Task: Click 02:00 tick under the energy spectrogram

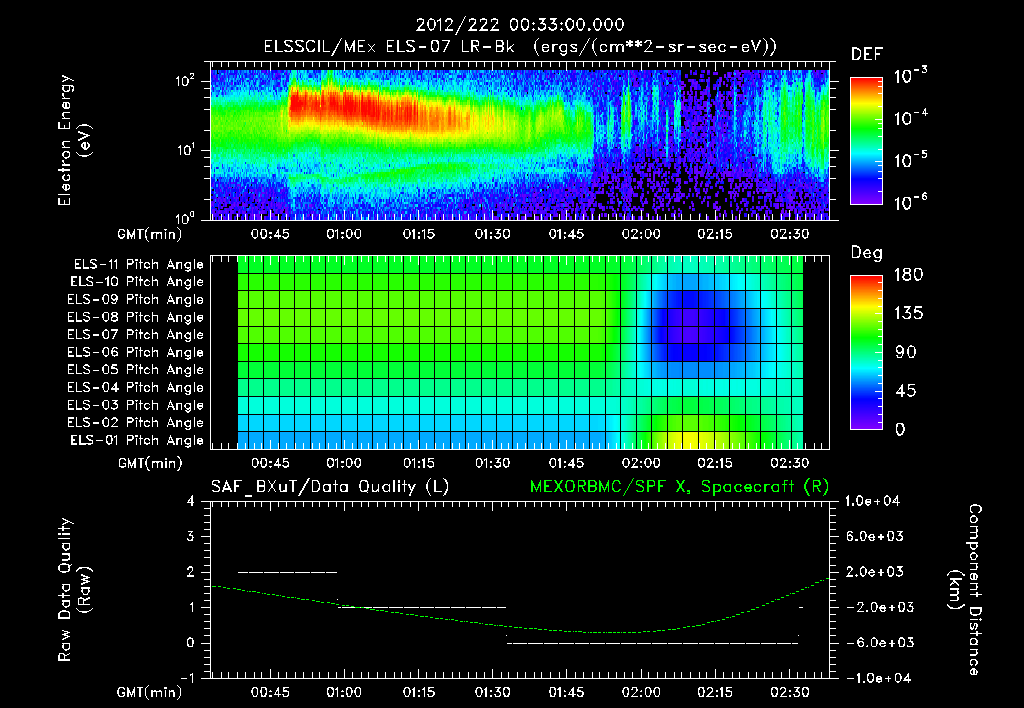Action: coord(641,234)
